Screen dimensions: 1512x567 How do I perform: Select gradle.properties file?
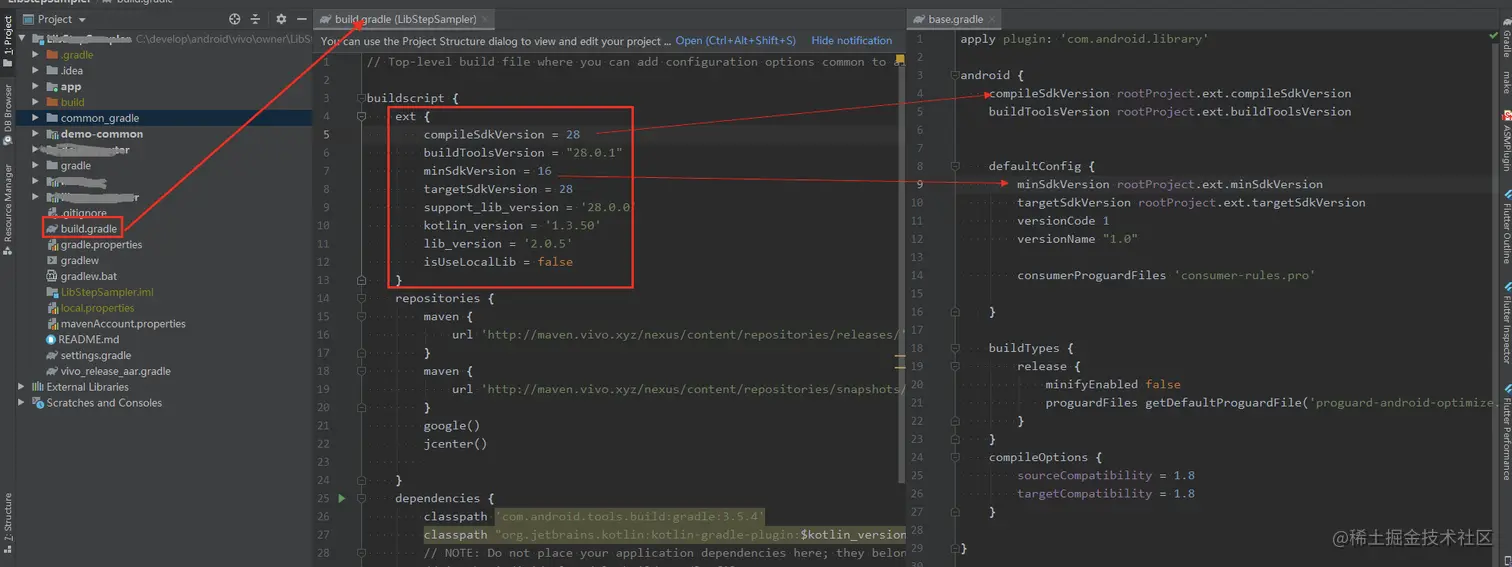pyautogui.click(x=94, y=245)
